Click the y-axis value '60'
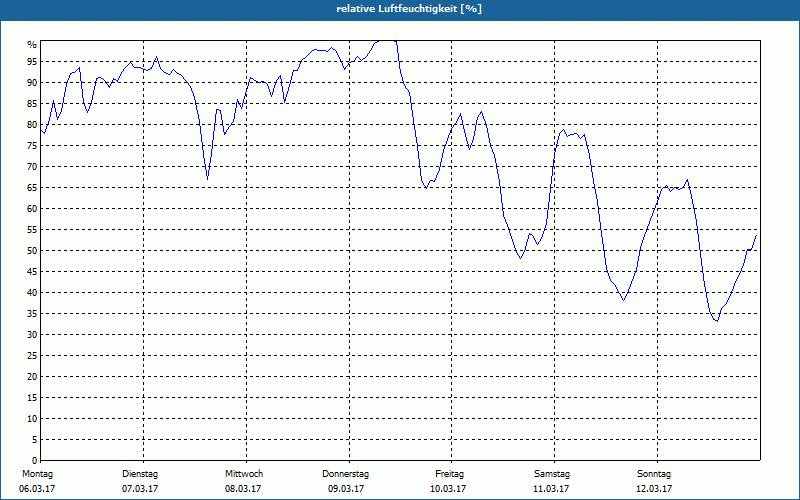This screenshot has height=500, width=800. tap(32, 209)
